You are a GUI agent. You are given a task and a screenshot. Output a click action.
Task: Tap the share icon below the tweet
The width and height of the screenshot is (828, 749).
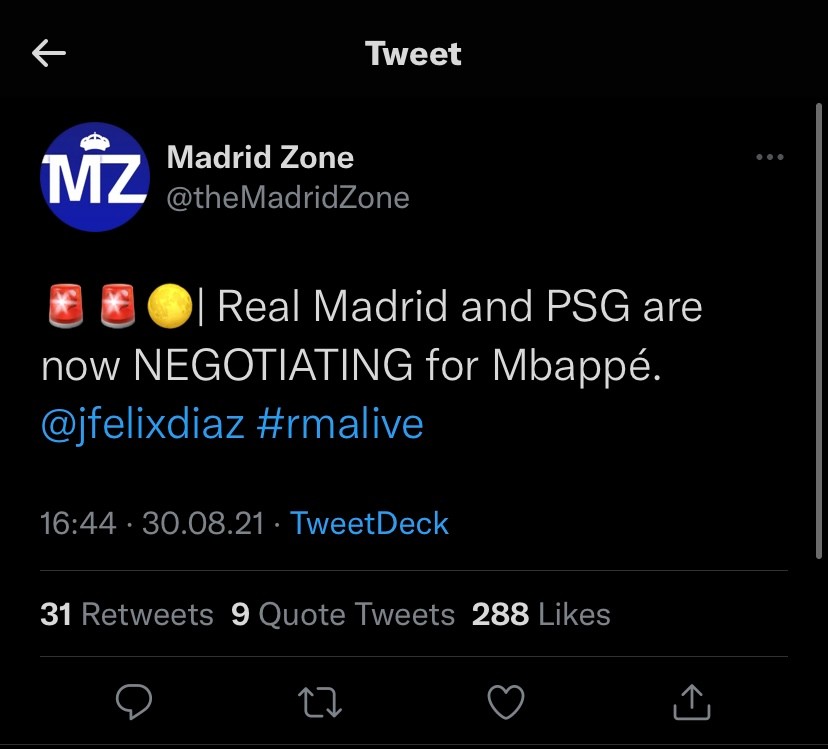pos(692,702)
